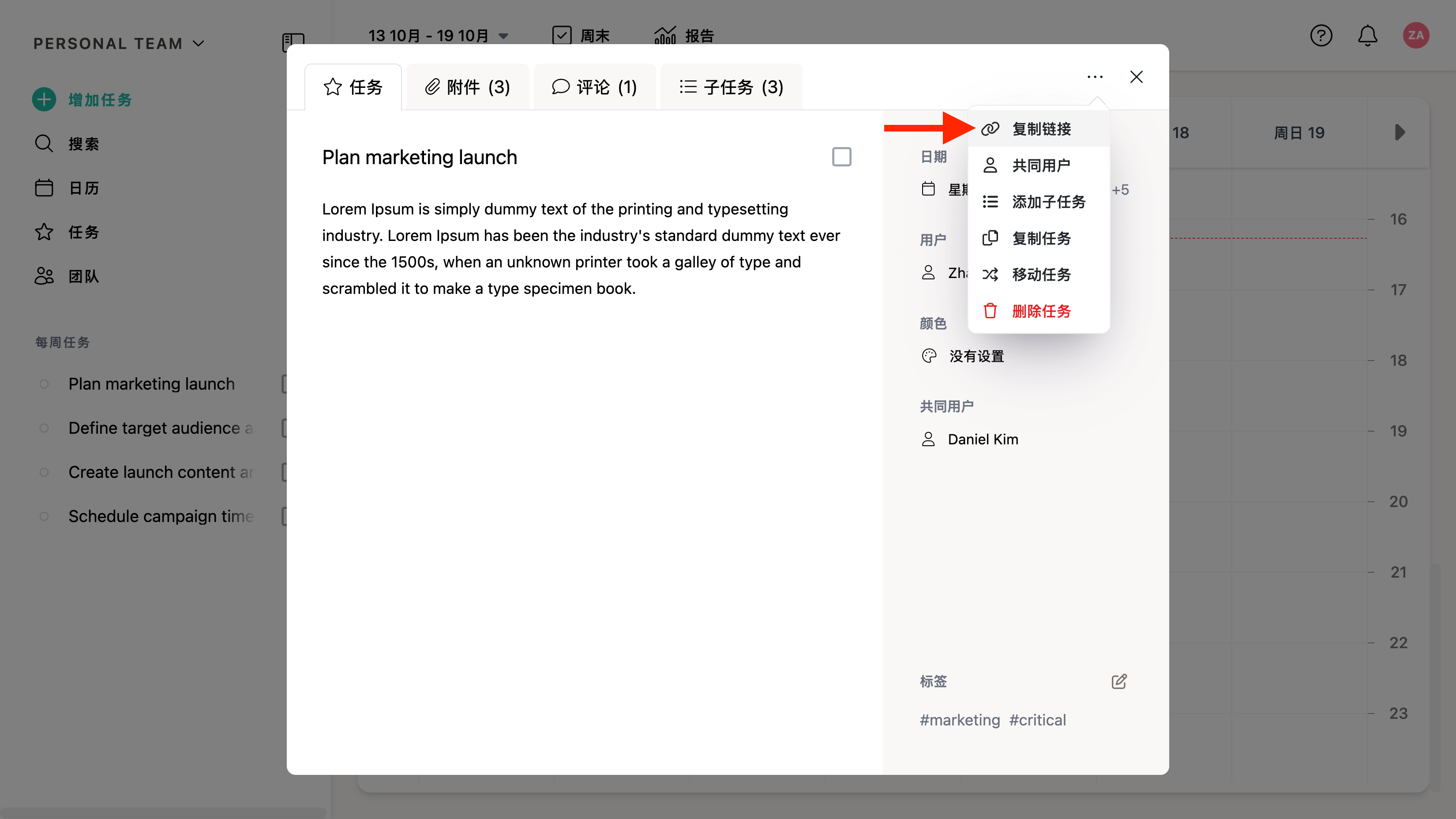Toggle Plan marketing launch completion checkbox
Image resolution: width=1456 pixels, height=819 pixels.
tap(841, 157)
